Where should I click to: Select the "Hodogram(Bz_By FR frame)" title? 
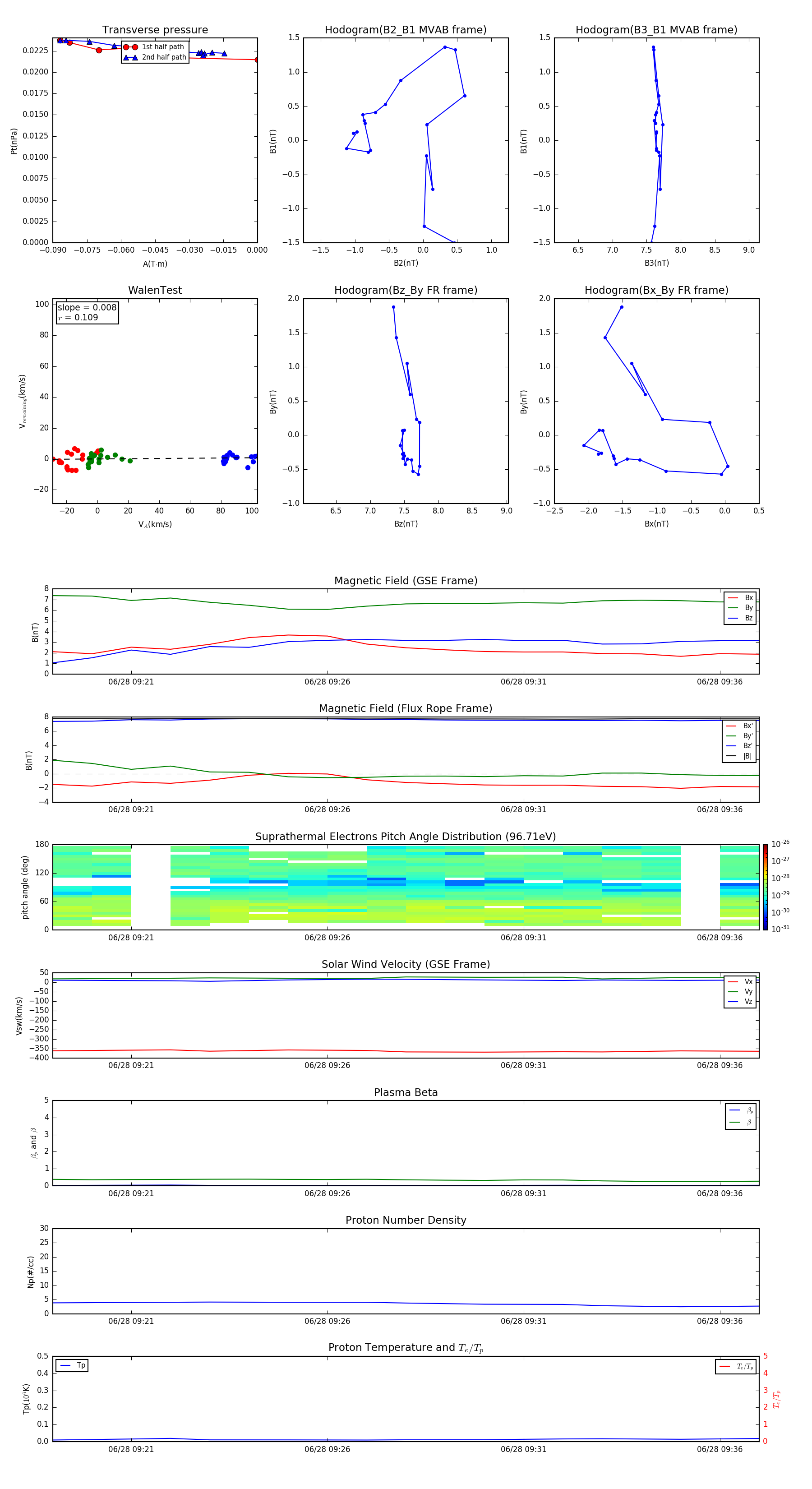[406, 290]
